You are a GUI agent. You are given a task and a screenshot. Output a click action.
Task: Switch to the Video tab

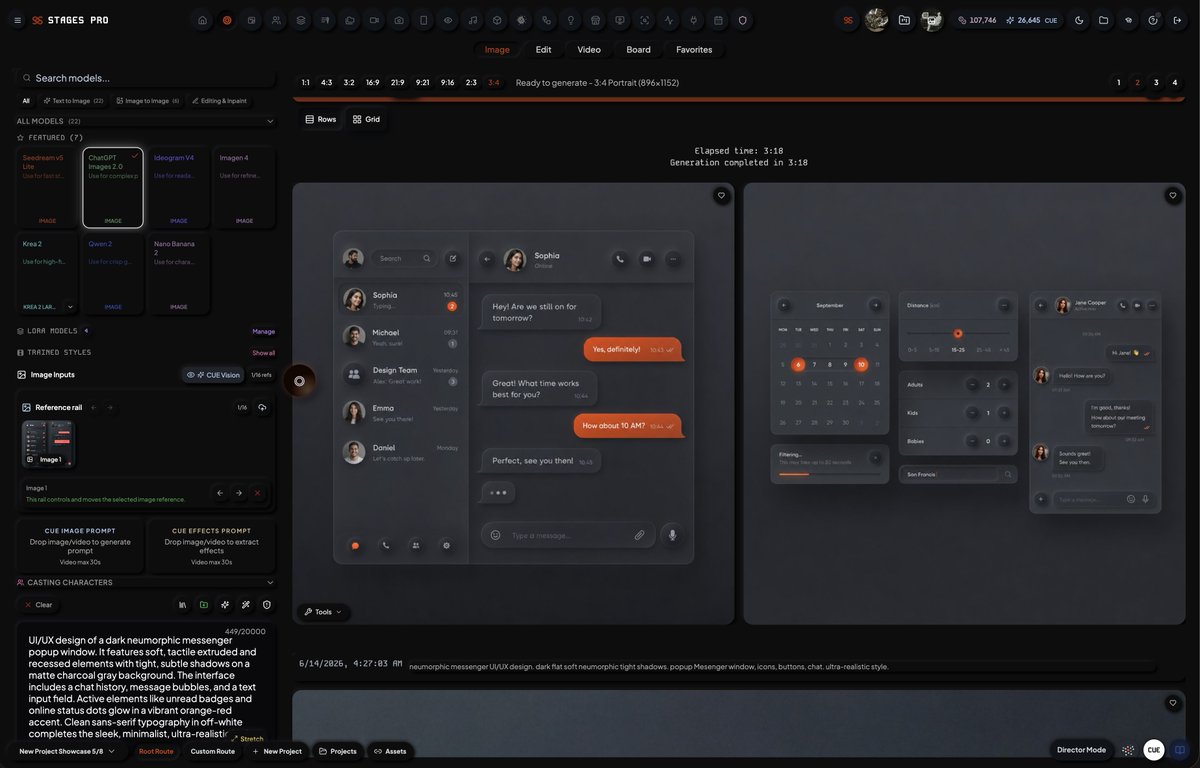pyautogui.click(x=589, y=50)
